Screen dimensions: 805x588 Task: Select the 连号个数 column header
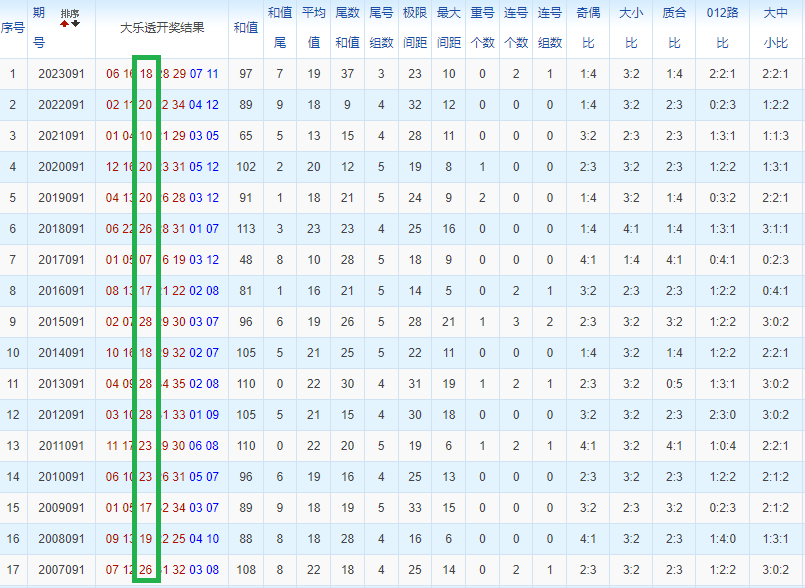point(516,28)
